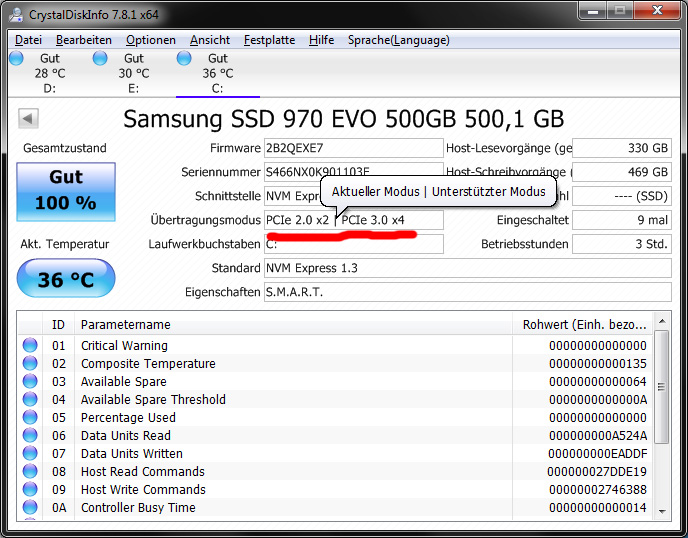Viewport: 688px width, 538px height.
Task: Open the Festplatte menu
Action: click(269, 40)
